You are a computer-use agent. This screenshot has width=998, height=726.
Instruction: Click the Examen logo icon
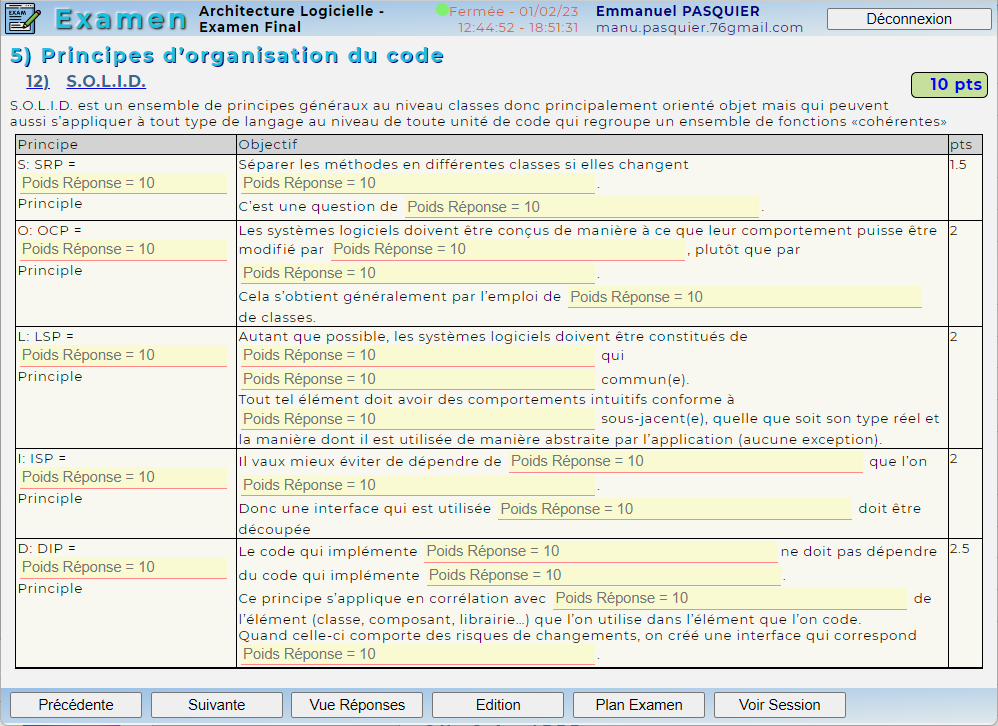coord(22,18)
